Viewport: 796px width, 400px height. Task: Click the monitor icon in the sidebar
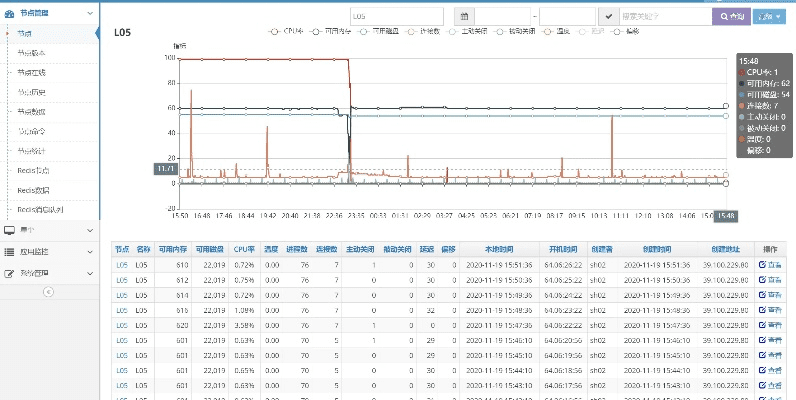click(10, 230)
